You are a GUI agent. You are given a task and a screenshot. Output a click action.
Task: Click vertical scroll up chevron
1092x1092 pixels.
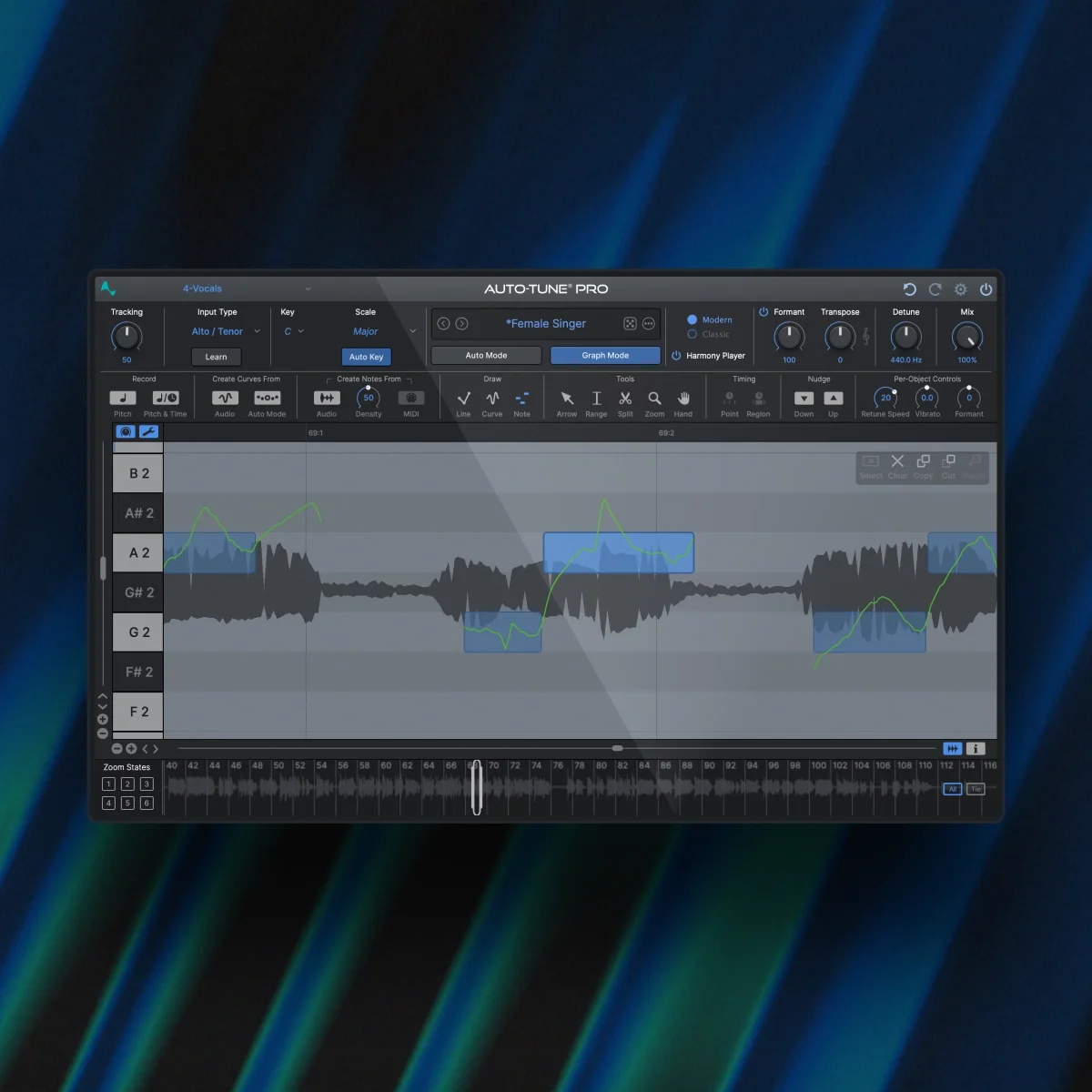pos(102,697)
